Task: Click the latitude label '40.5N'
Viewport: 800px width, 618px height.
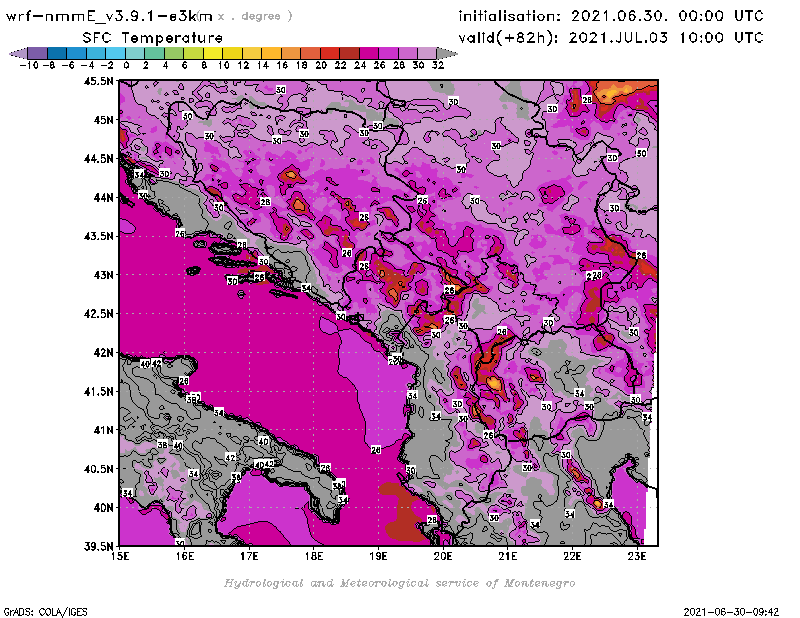Action: (99, 469)
